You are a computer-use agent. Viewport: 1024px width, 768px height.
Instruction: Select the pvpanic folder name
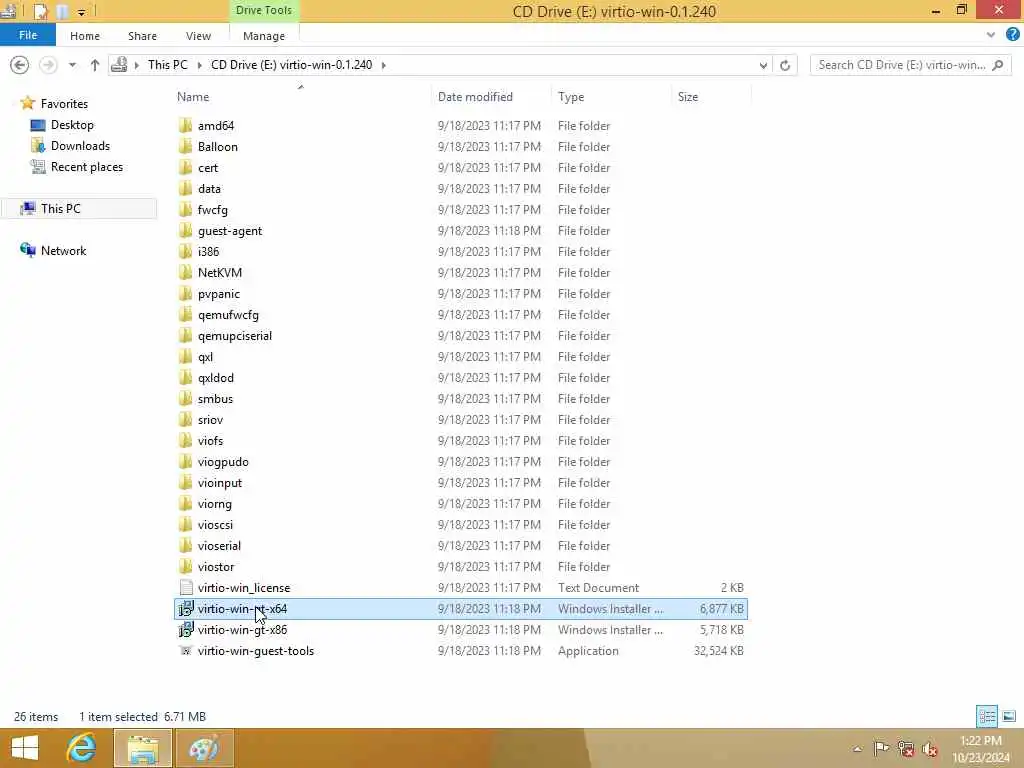click(219, 294)
